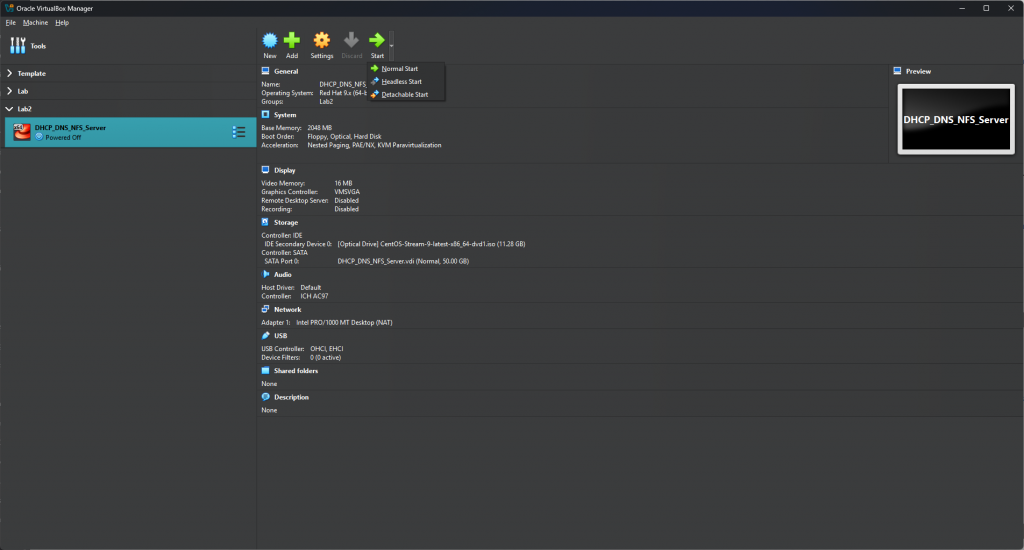The image size is (1024, 550).
Task: Click the Intel PRO/1000 MT Desktop adapter text
Action: click(344, 323)
